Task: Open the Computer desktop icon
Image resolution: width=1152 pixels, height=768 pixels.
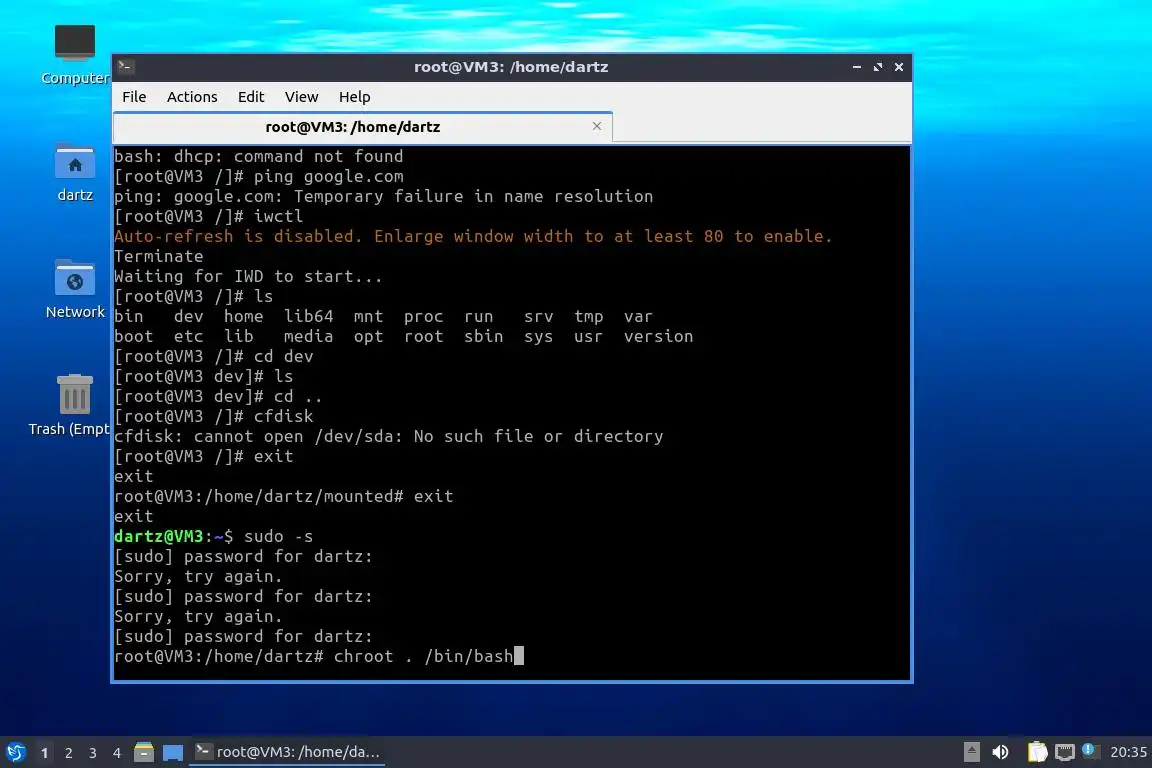Action: [x=74, y=54]
